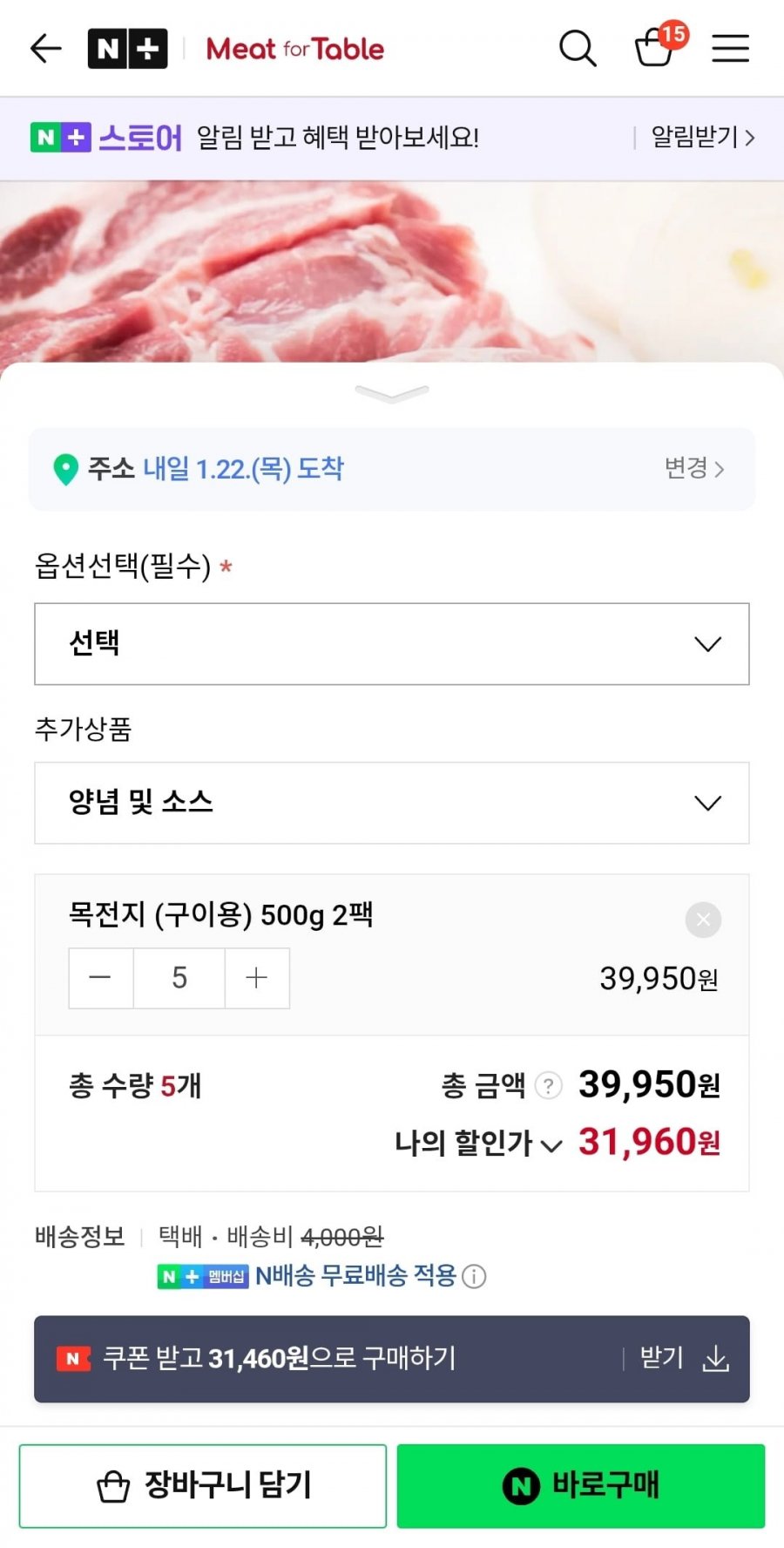The image size is (784, 1548).
Task: Tap the coupon download icon
Action: (715, 1358)
